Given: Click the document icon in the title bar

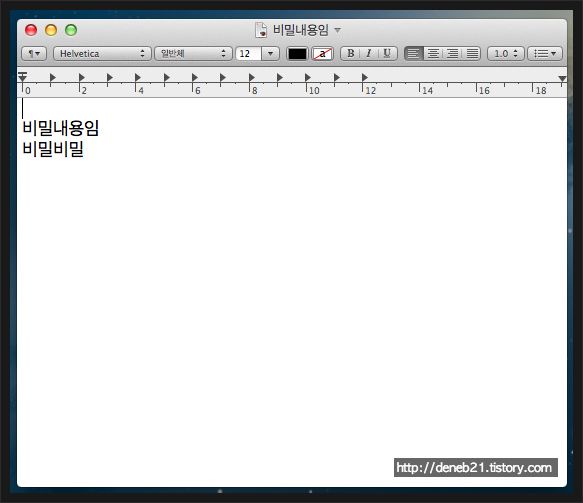Looking at the screenshot, I should click(x=261, y=30).
